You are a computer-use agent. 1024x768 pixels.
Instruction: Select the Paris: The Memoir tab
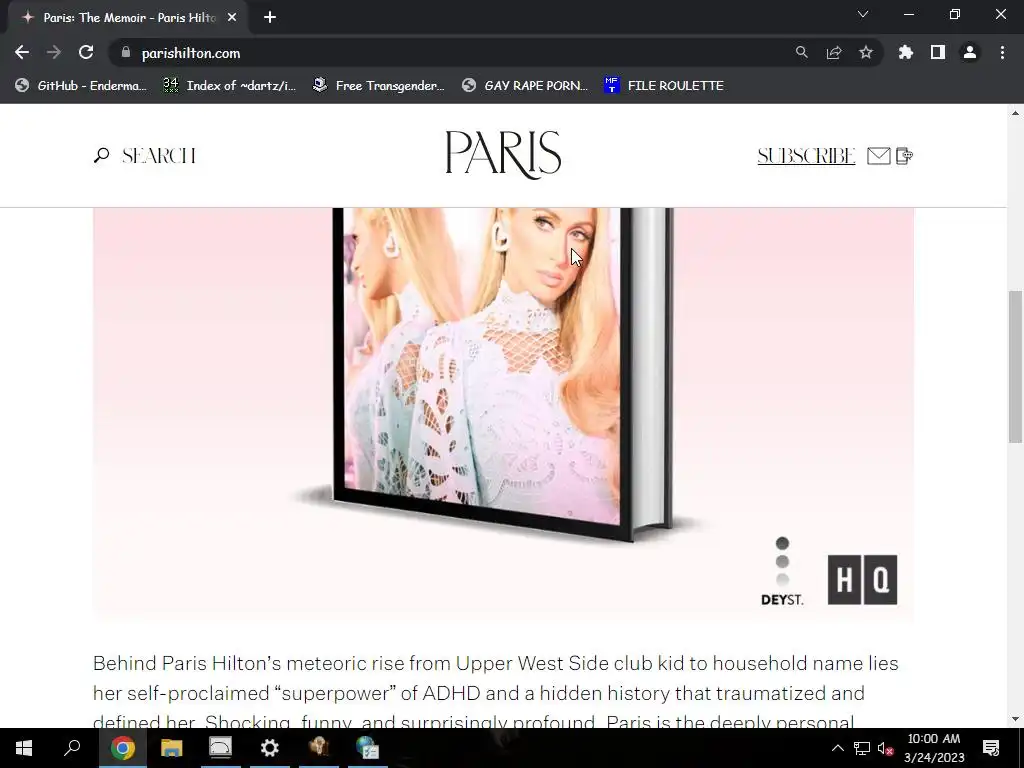(x=128, y=18)
